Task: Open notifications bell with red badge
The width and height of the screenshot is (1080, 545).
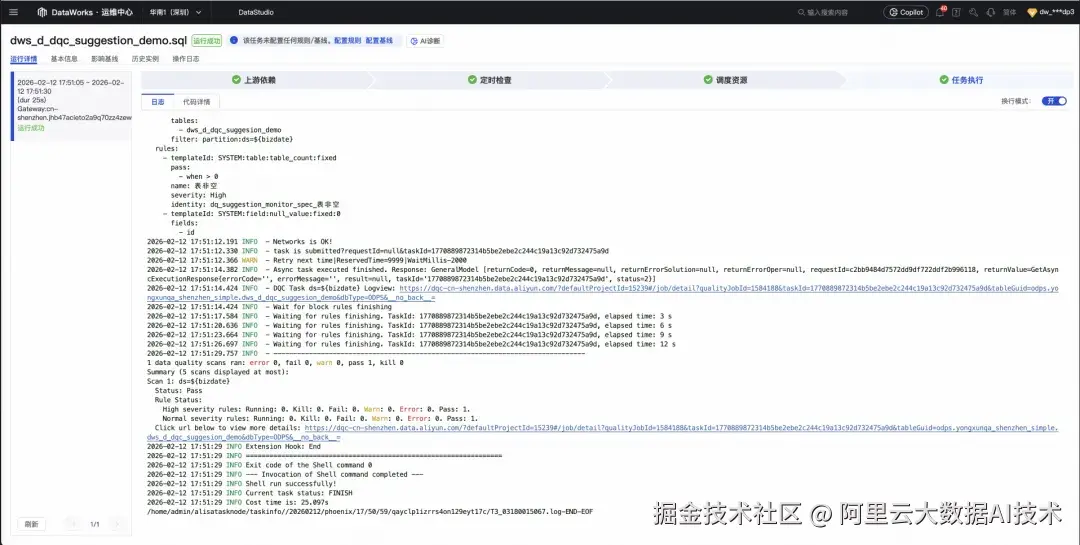Action: (x=940, y=12)
